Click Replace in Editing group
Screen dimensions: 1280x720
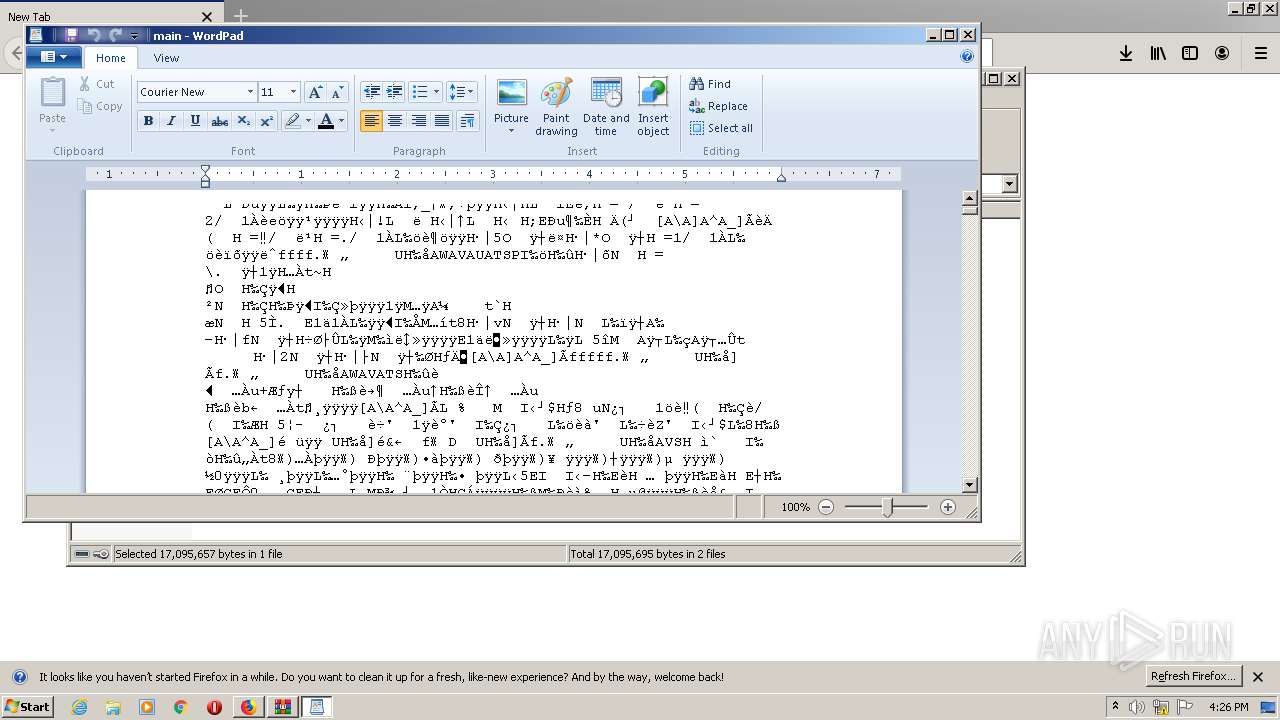coord(718,106)
